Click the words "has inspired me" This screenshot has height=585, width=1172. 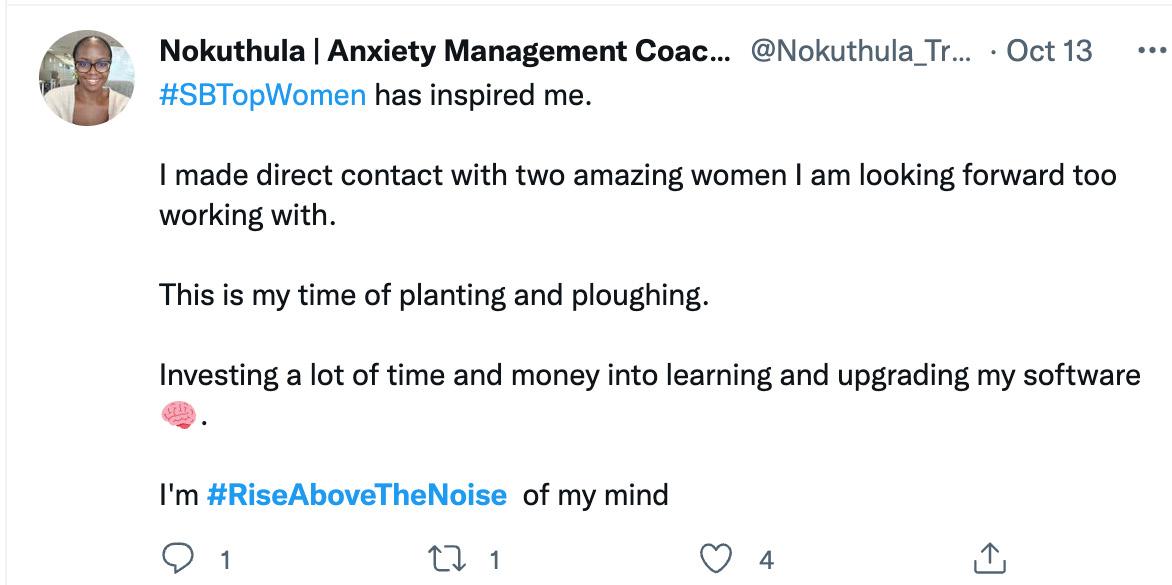483,98
